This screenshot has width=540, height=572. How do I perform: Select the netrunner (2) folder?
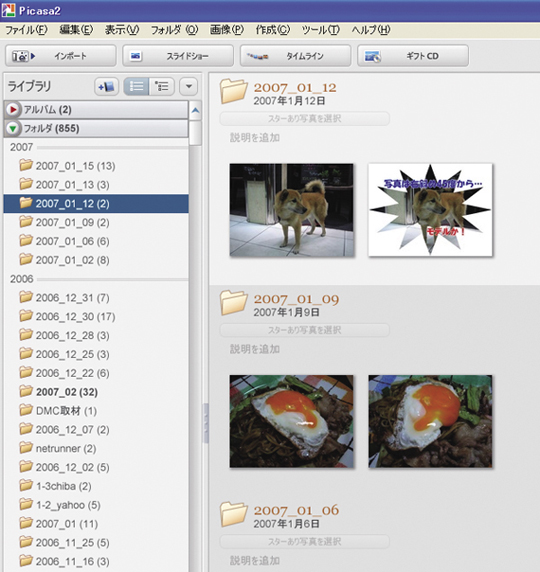[96, 448]
